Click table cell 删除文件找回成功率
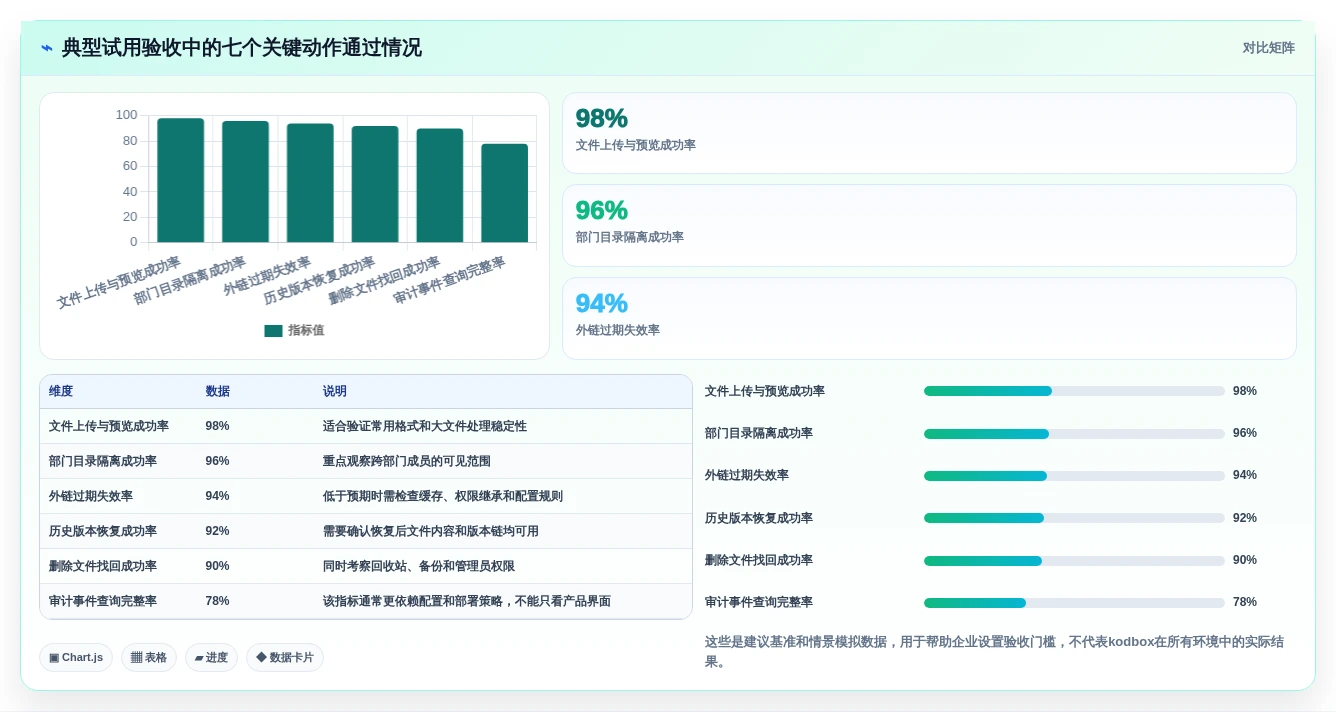 tap(103, 566)
